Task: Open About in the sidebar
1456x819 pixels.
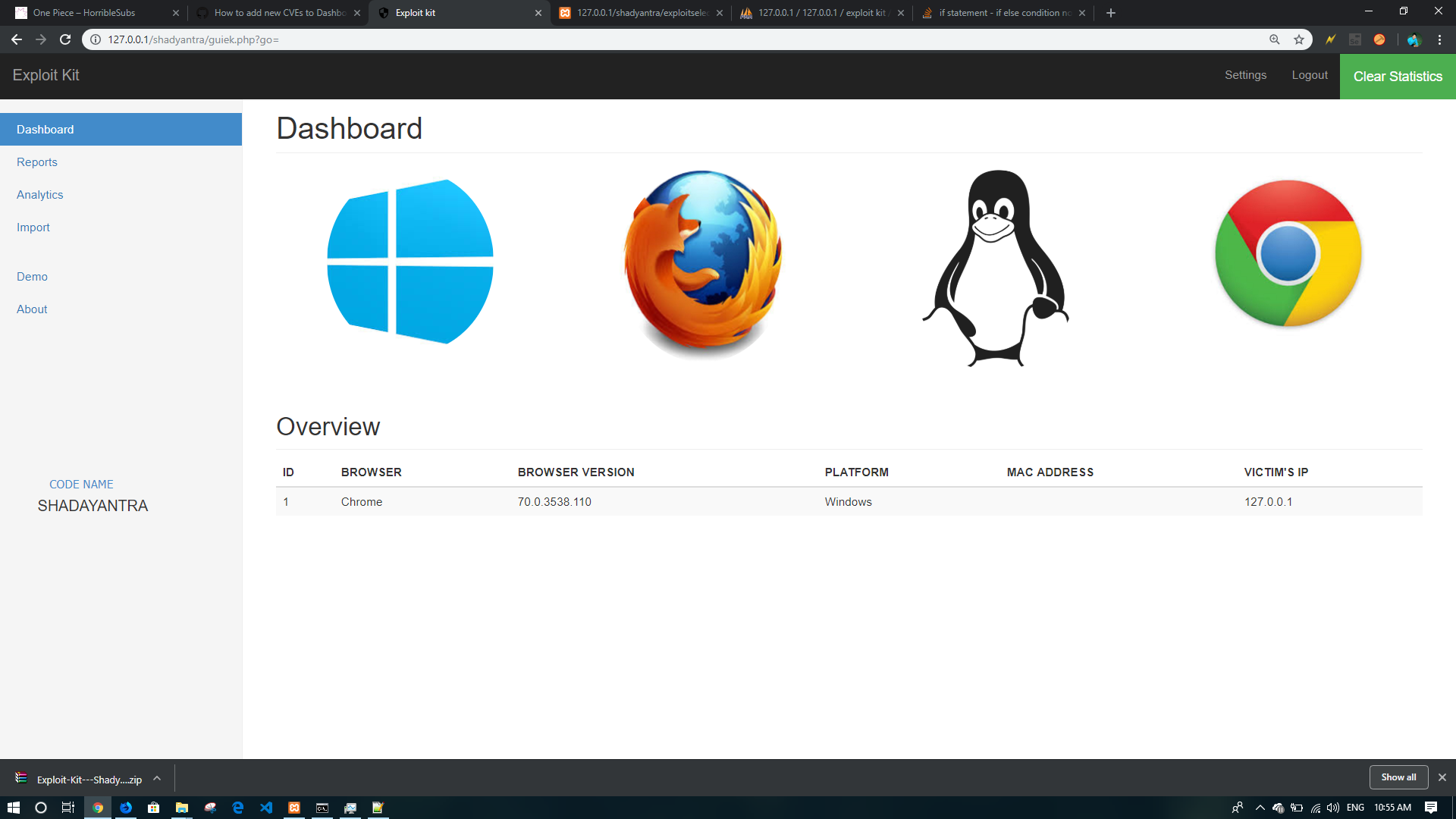Action: [32, 309]
